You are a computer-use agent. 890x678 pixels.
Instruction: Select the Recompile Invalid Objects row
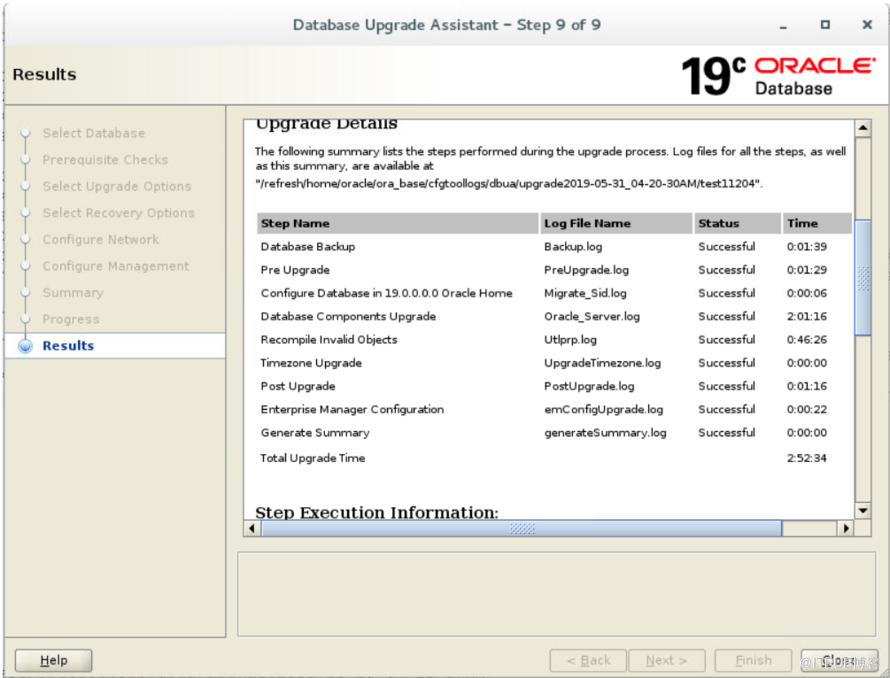click(329, 340)
